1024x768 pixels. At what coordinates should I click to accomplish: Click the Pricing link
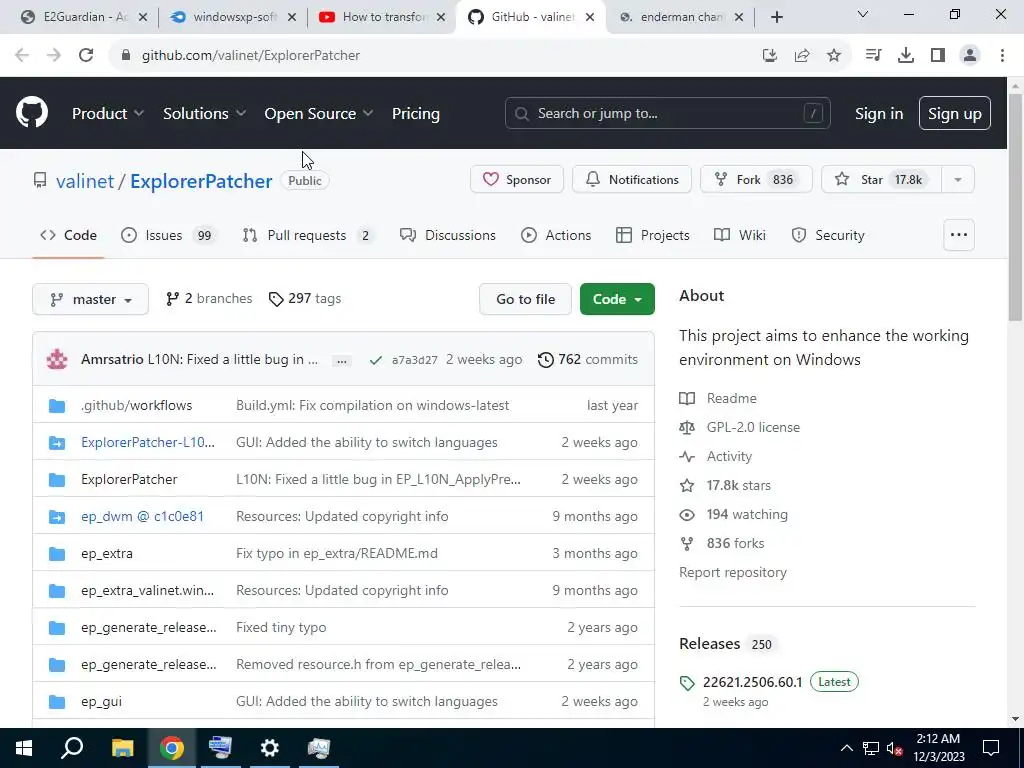pyautogui.click(x=416, y=114)
